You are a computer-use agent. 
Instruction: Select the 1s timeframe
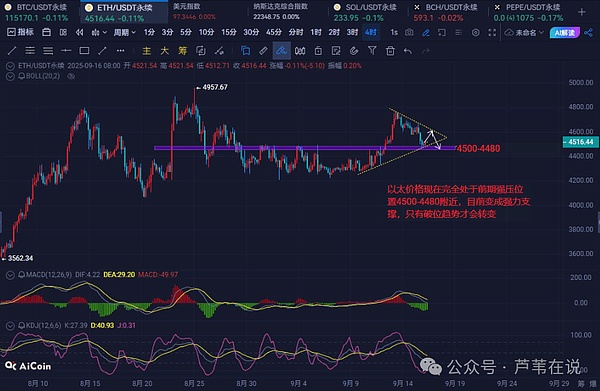(394, 33)
